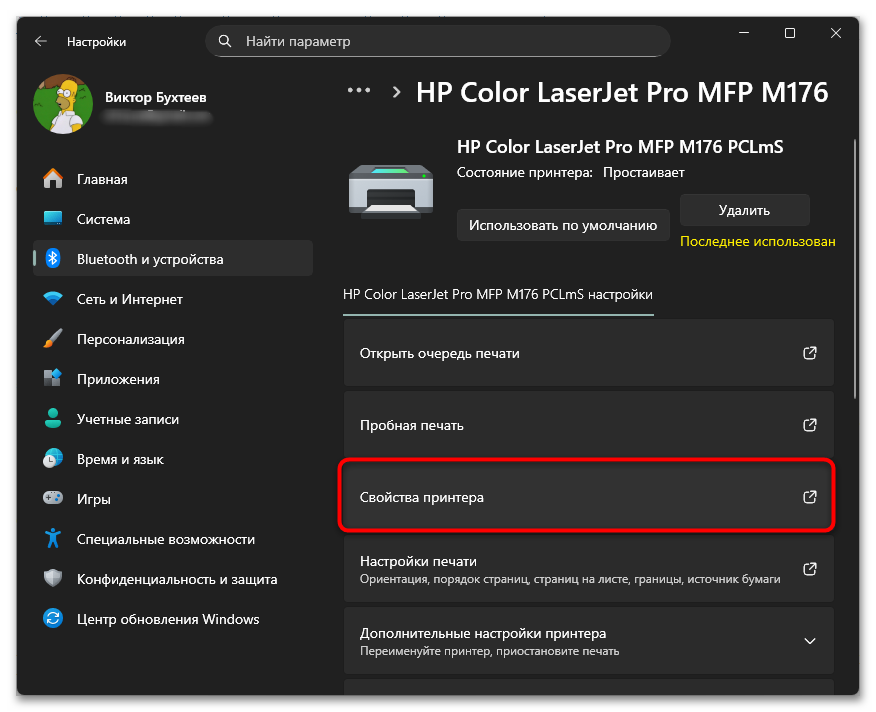This screenshot has height=712, width=876.
Task: Go to Конфиденциальность и защита
Action: pos(173,579)
